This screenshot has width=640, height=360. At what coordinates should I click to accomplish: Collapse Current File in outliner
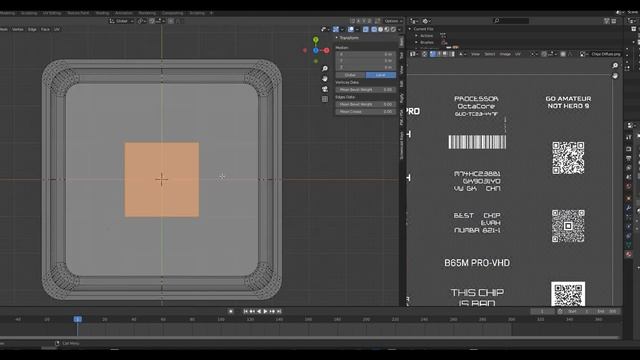point(410,29)
